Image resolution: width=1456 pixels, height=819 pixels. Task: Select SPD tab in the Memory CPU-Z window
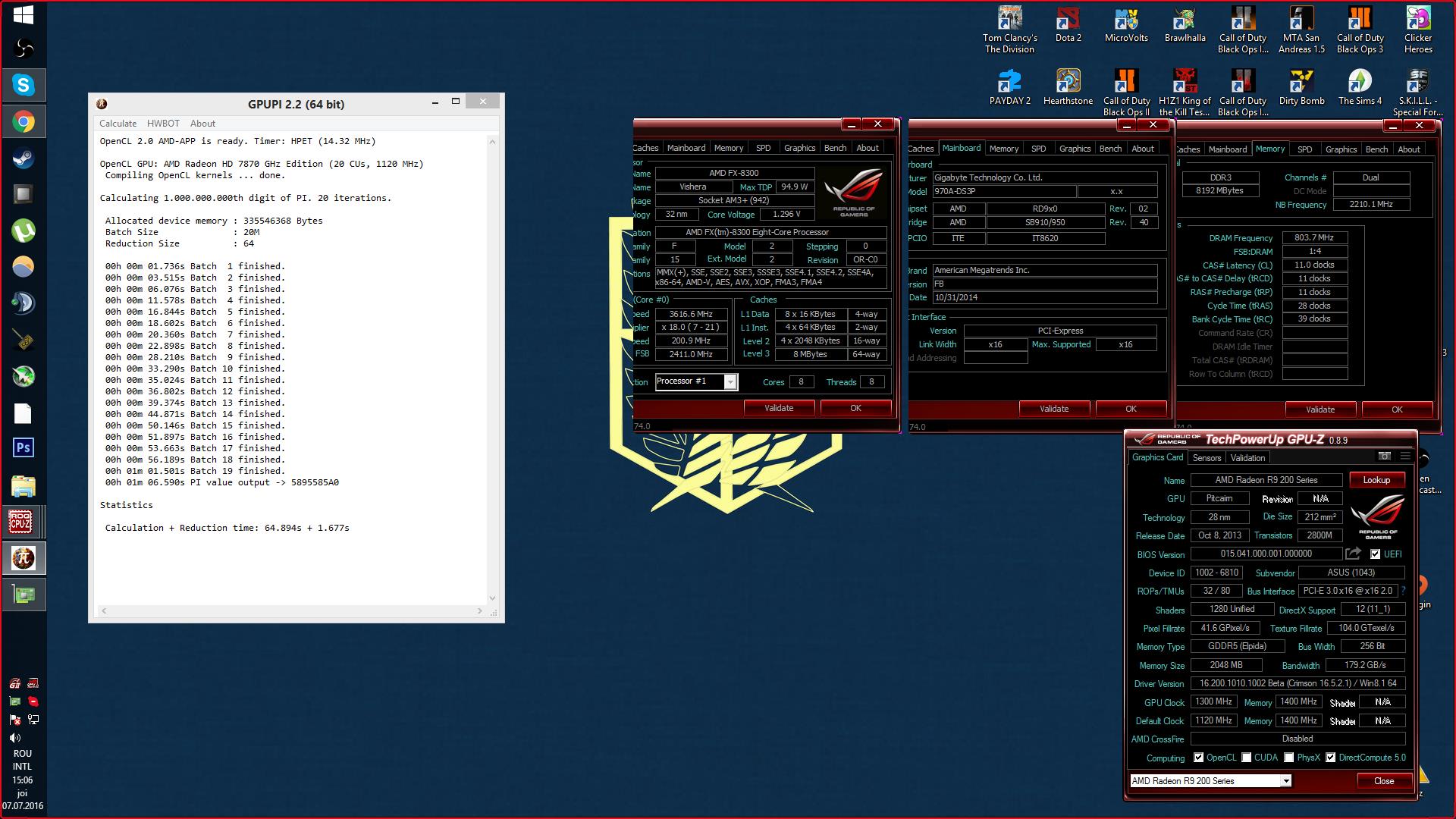pyautogui.click(x=1304, y=149)
